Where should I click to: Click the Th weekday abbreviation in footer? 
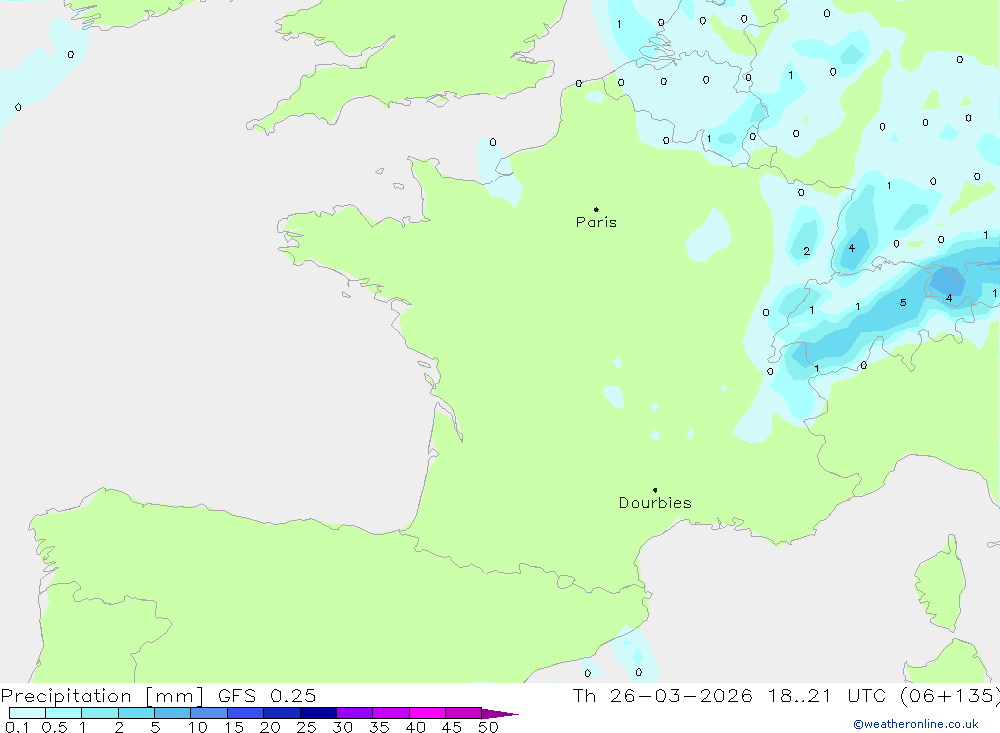coord(584,696)
